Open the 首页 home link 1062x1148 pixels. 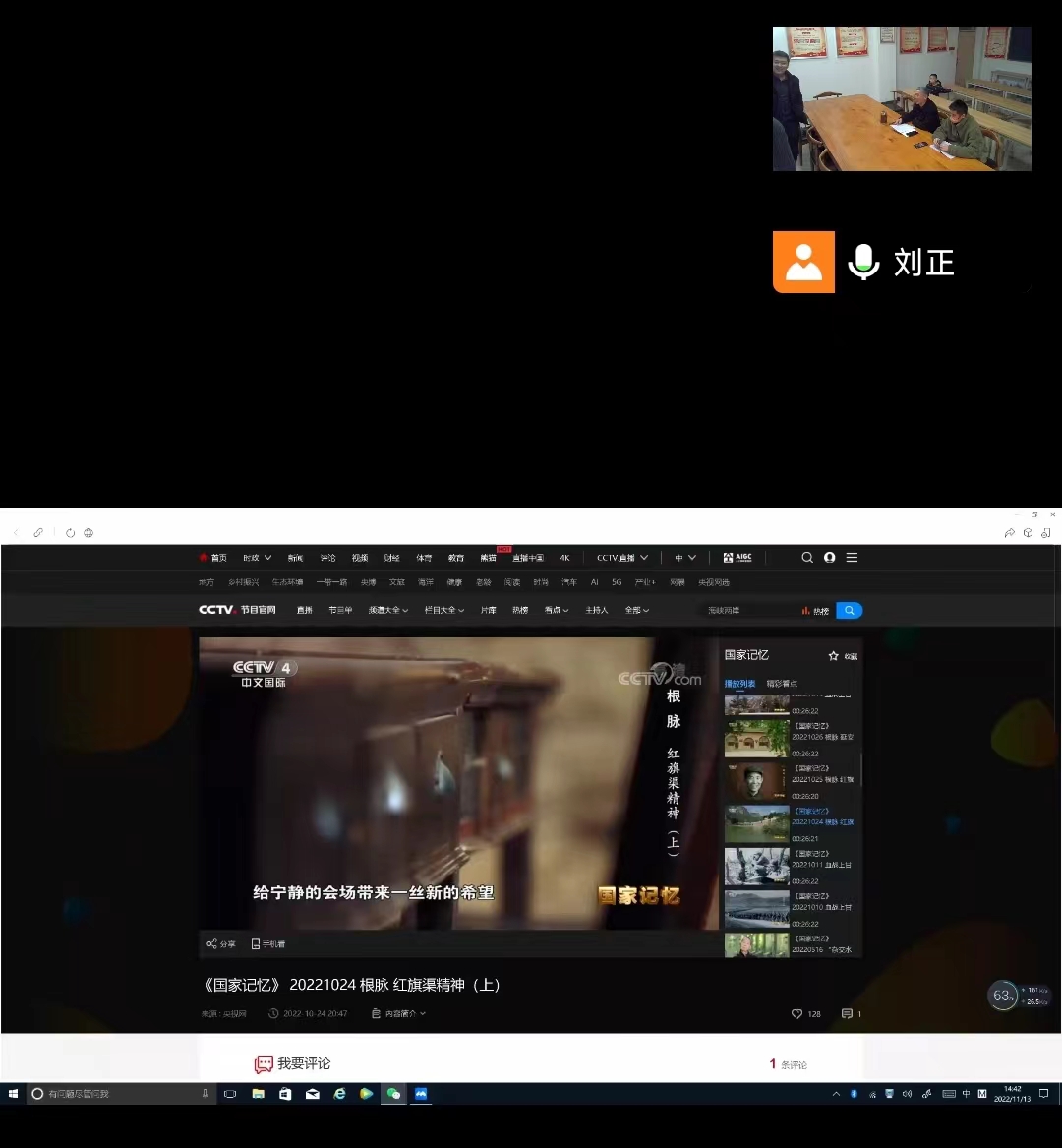point(213,557)
